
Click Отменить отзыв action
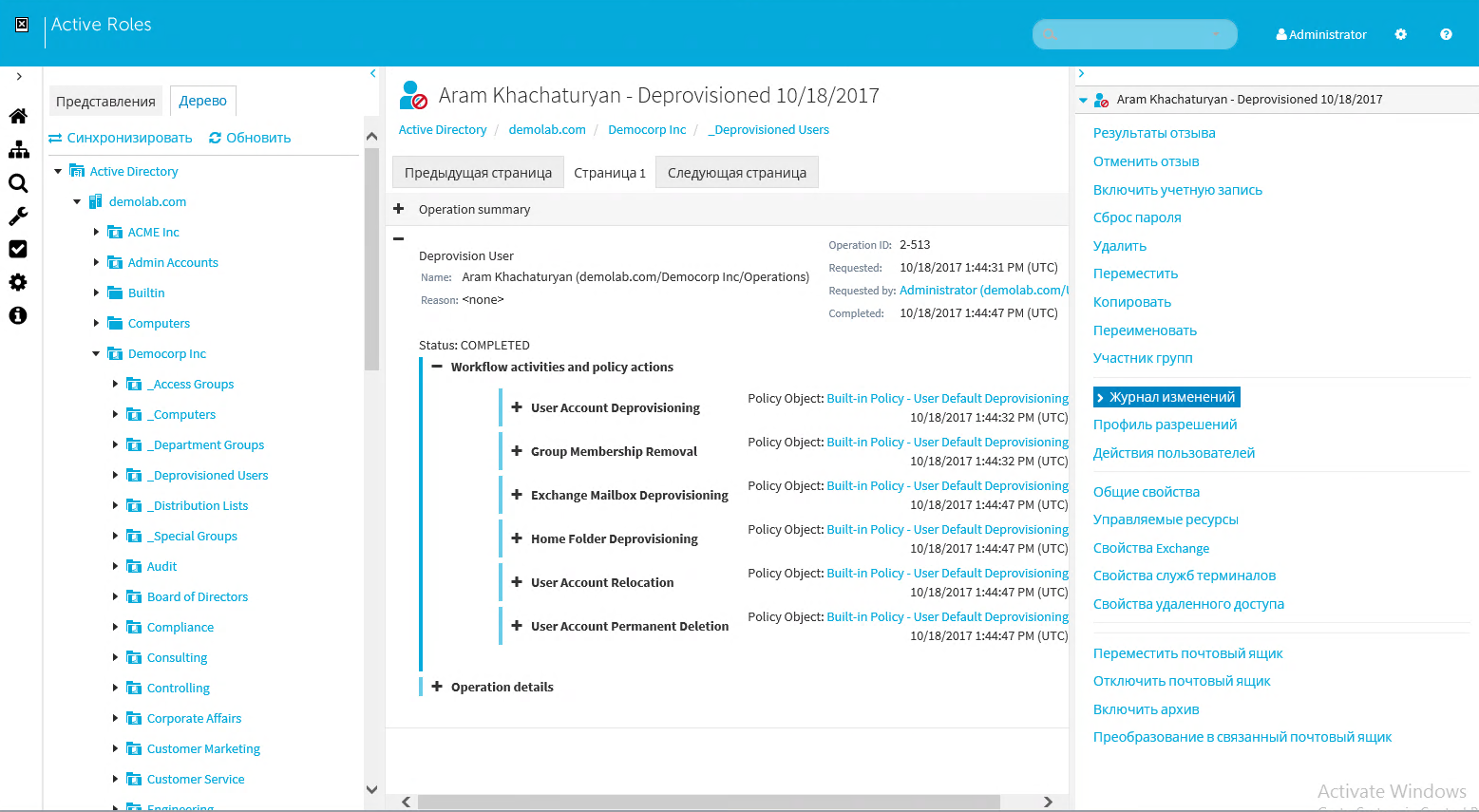(x=1146, y=161)
